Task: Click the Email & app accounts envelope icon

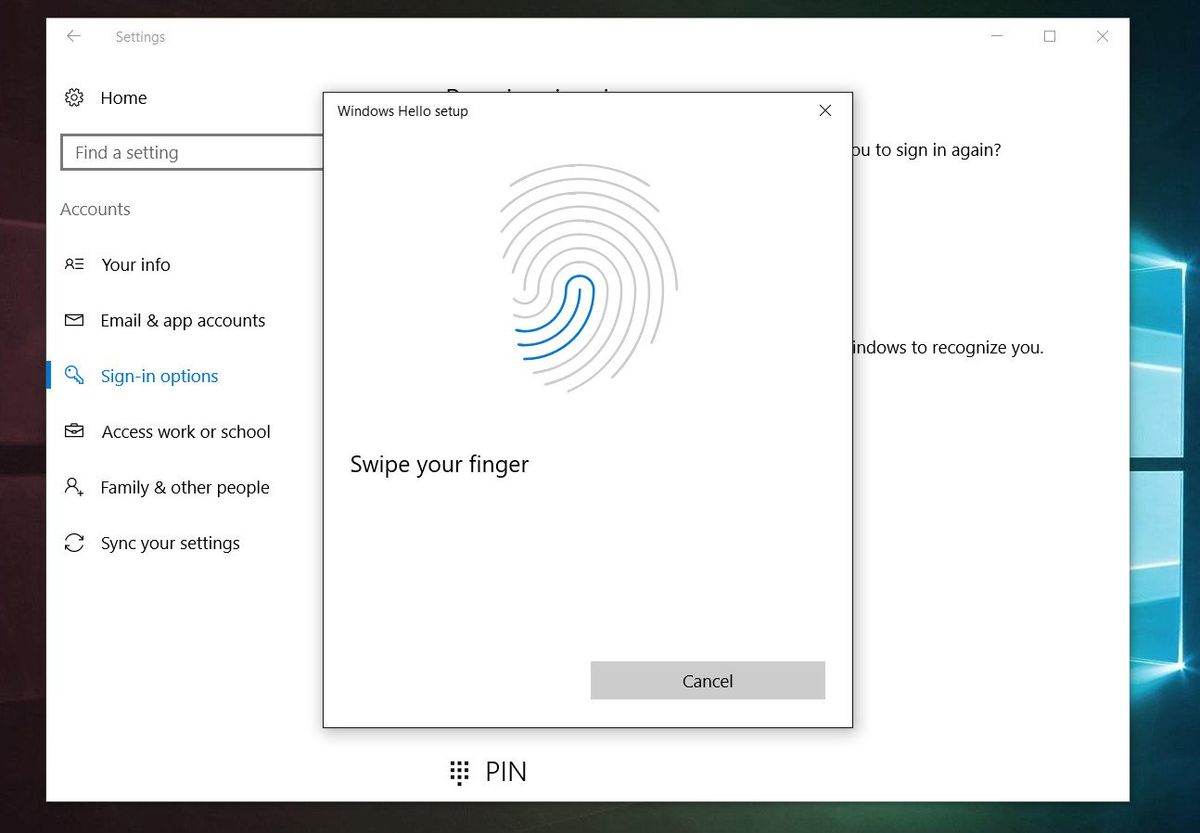Action: (x=73, y=320)
